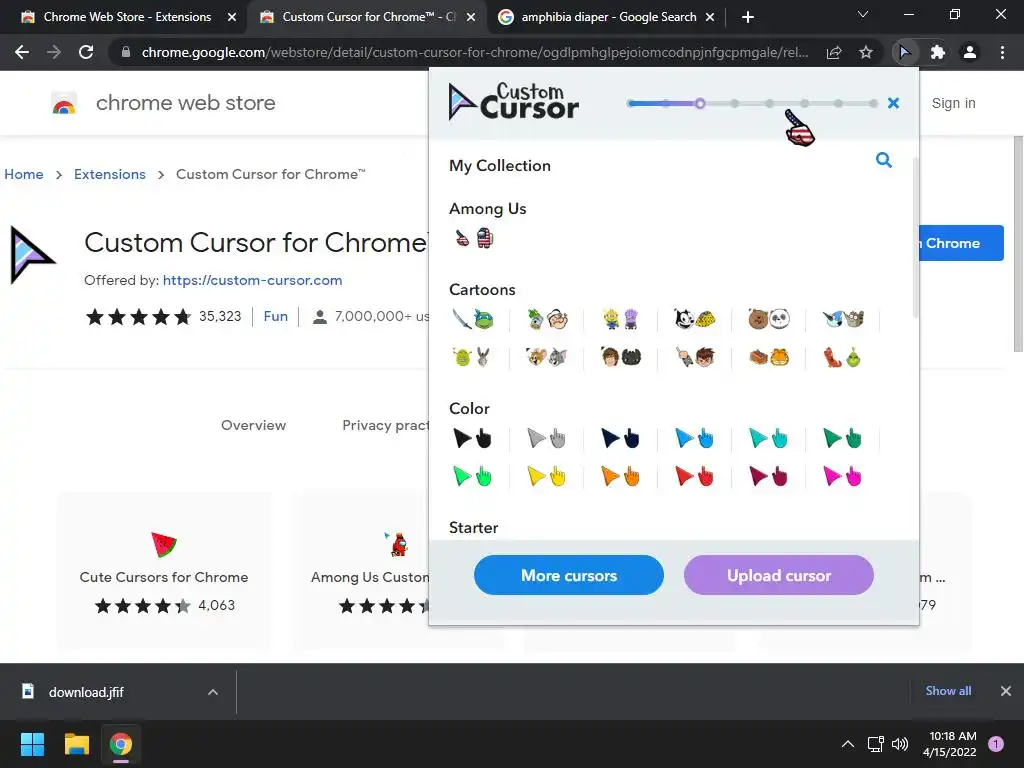Show all downloads
The width and height of the screenshot is (1024, 768).
(x=948, y=691)
